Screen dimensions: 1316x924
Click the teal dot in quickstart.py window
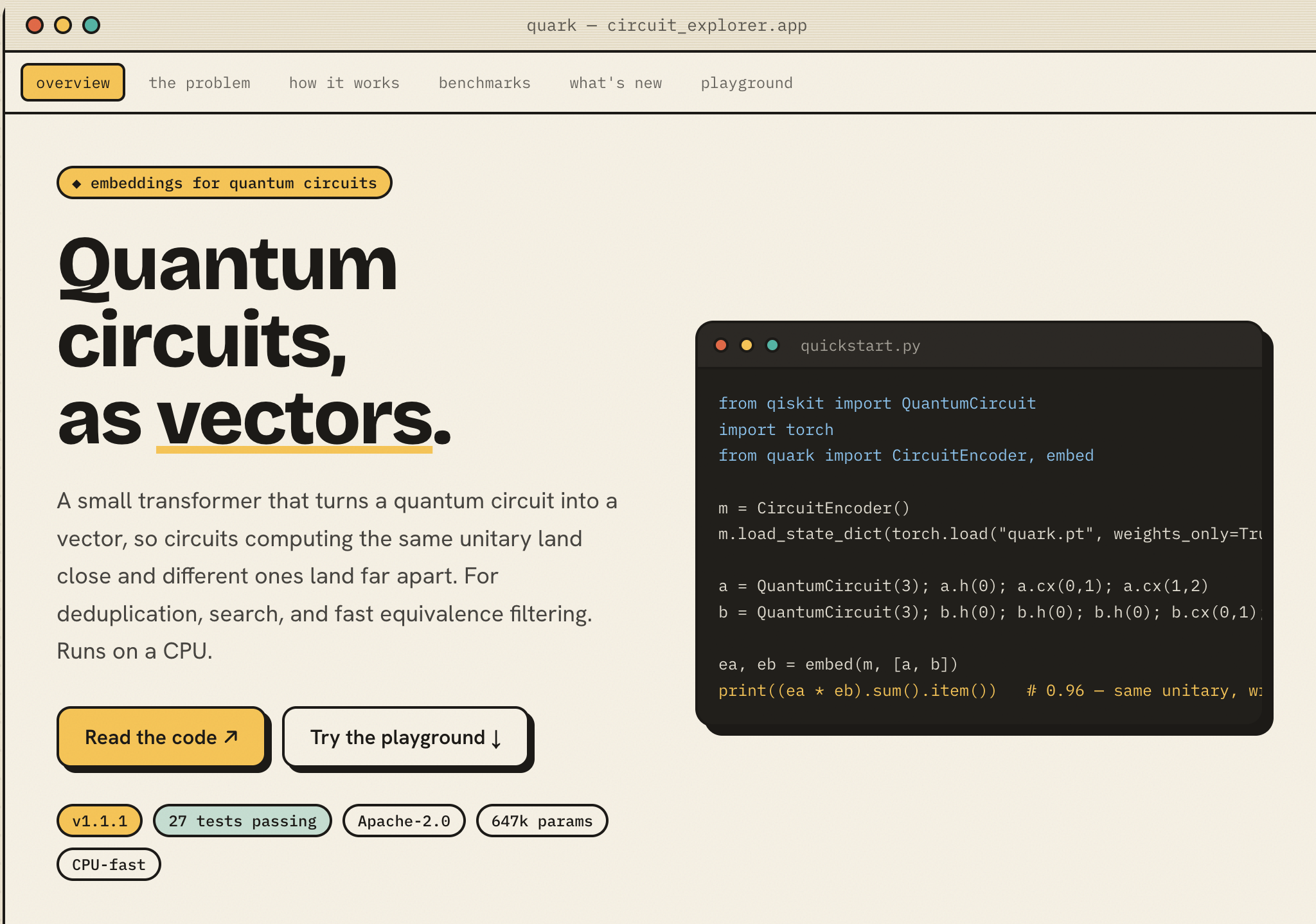coord(772,346)
